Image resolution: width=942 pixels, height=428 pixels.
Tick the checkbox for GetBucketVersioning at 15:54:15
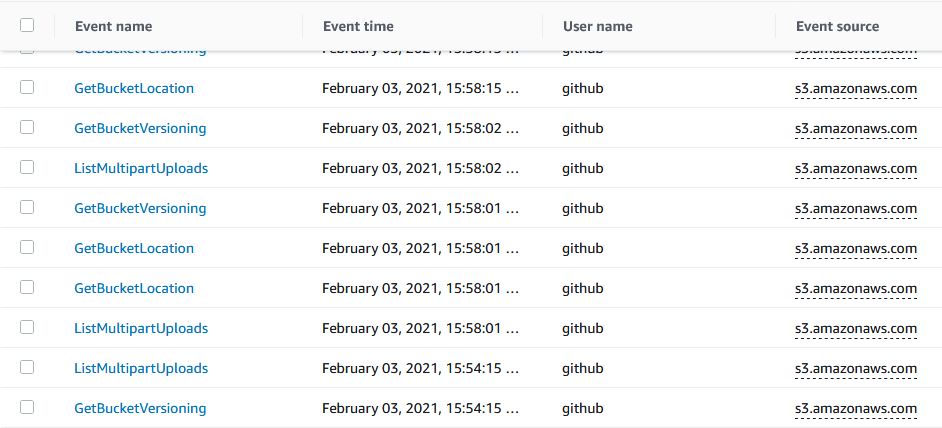(27, 407)
